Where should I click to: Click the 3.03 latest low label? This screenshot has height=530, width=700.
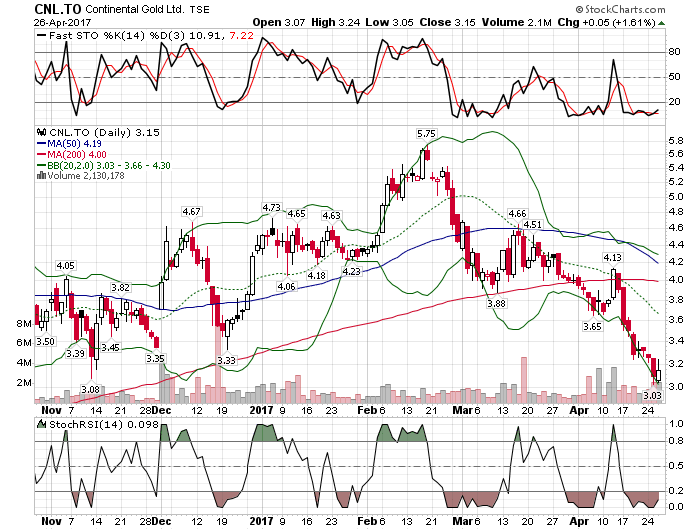[652, 395]
